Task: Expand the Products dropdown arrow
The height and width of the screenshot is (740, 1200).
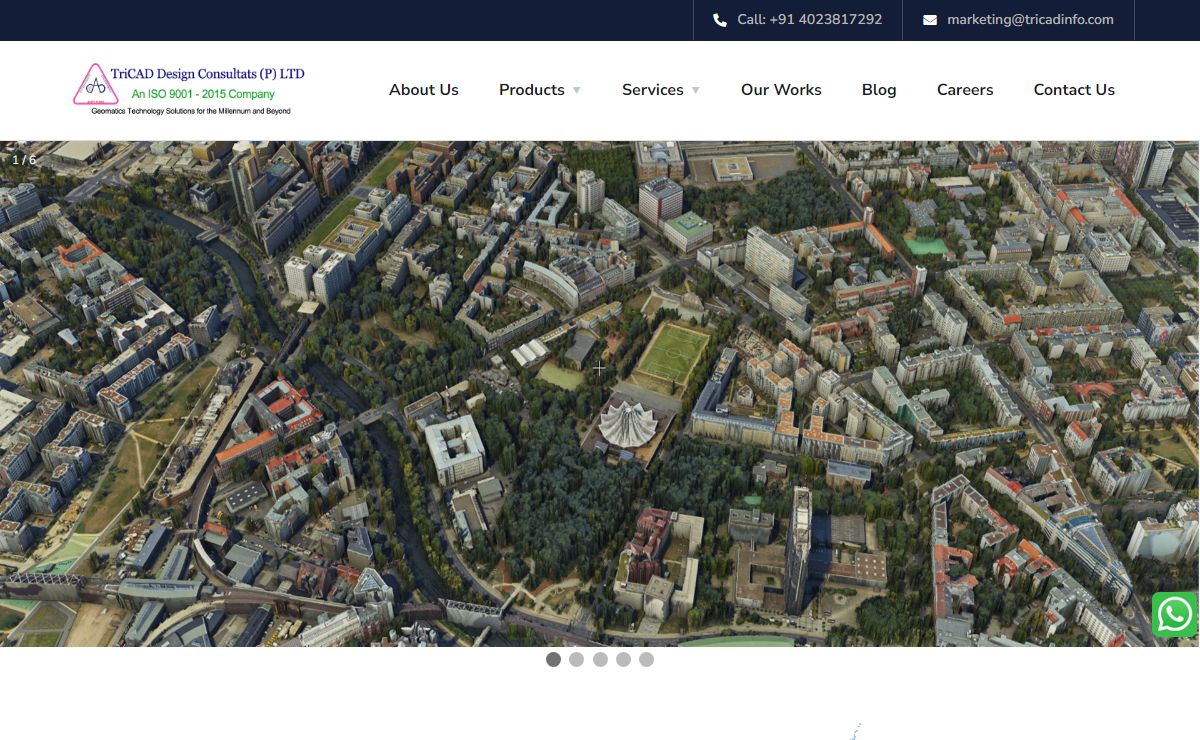Action: (576, 91)
